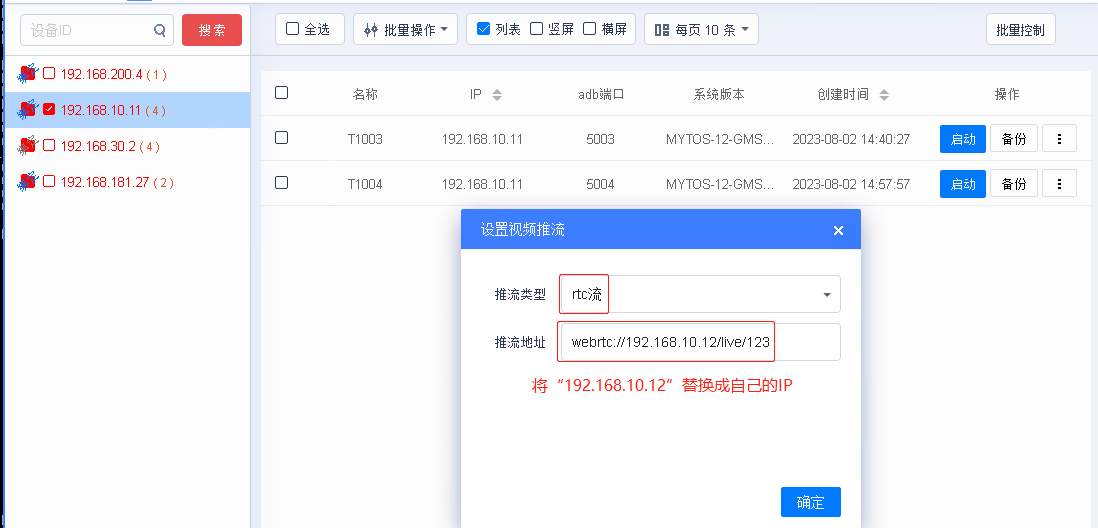
Task: Open the 批量操作 dropdown menu
Action: (405, 29)
